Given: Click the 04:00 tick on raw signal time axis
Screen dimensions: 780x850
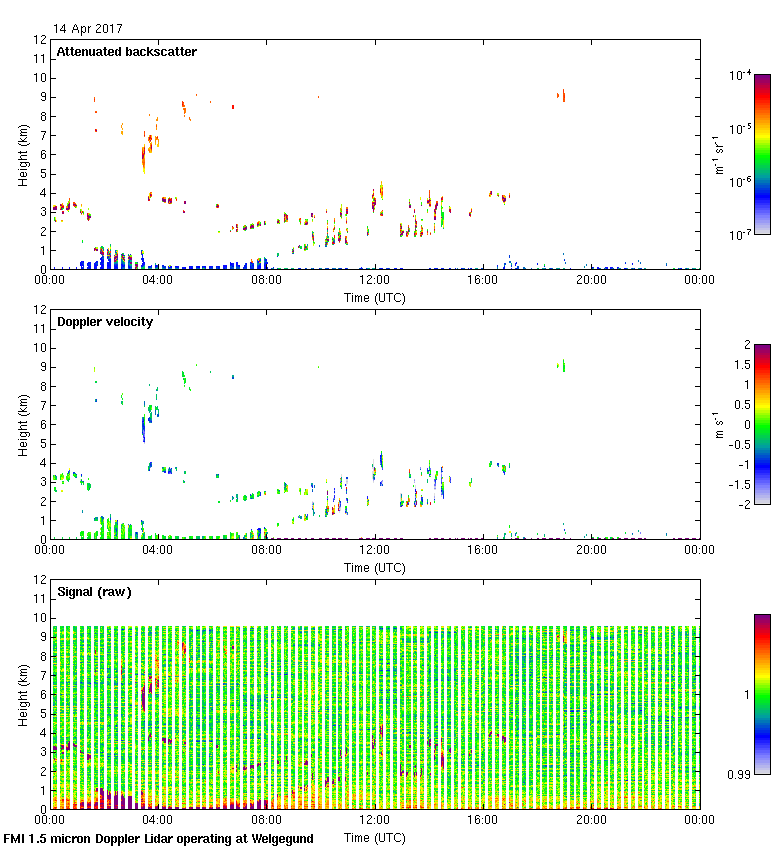Looking at the screenshot, I should (x=158, y=821).
